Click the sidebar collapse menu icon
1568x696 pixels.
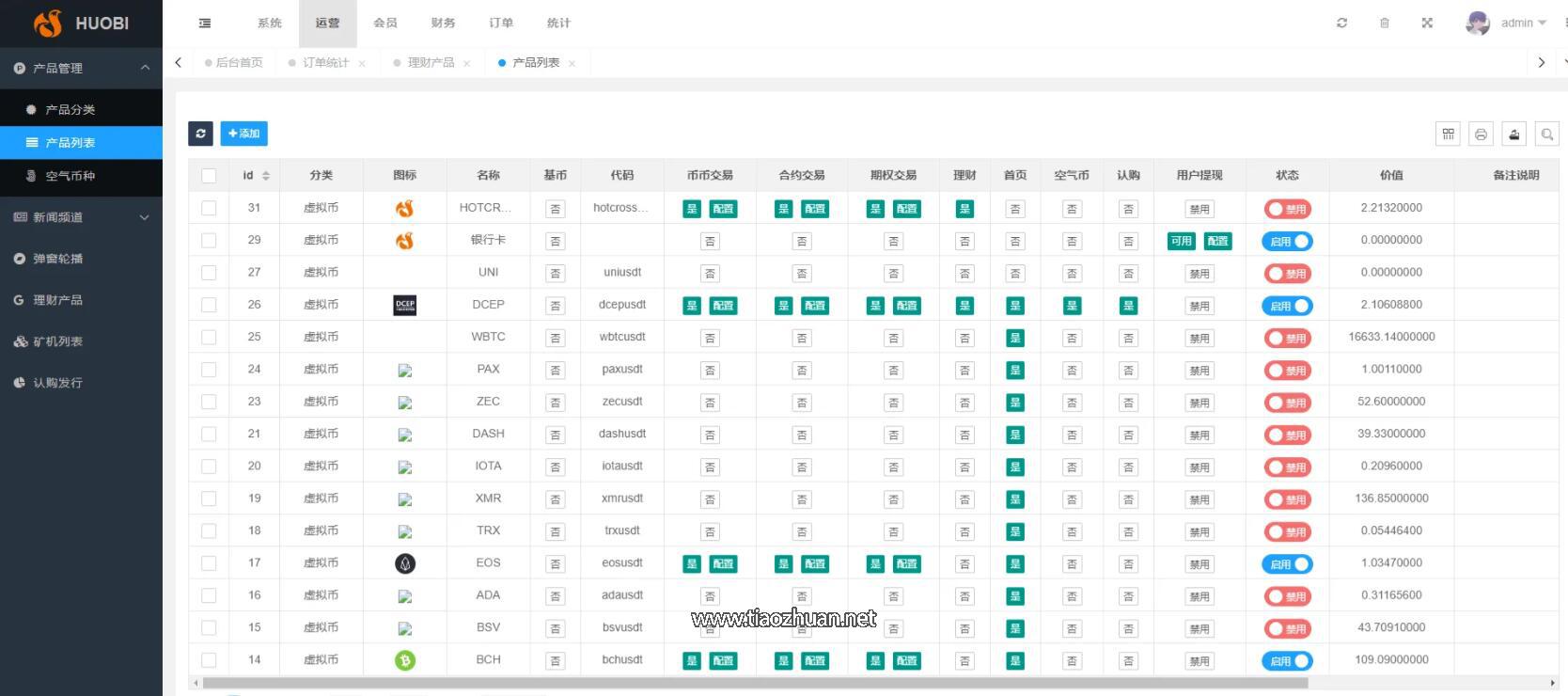pos(205,23)
